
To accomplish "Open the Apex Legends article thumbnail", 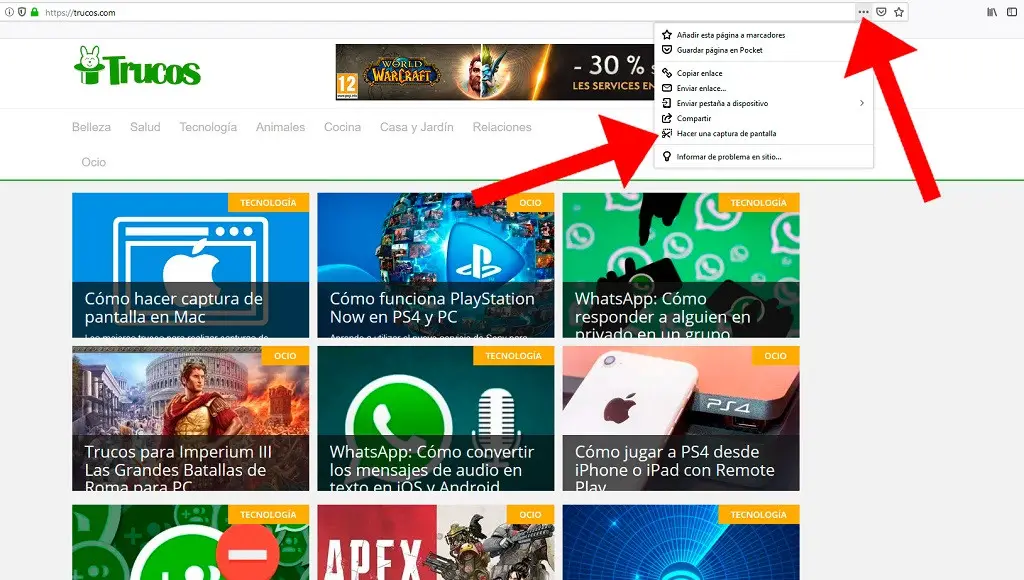I will coord(436,542).
